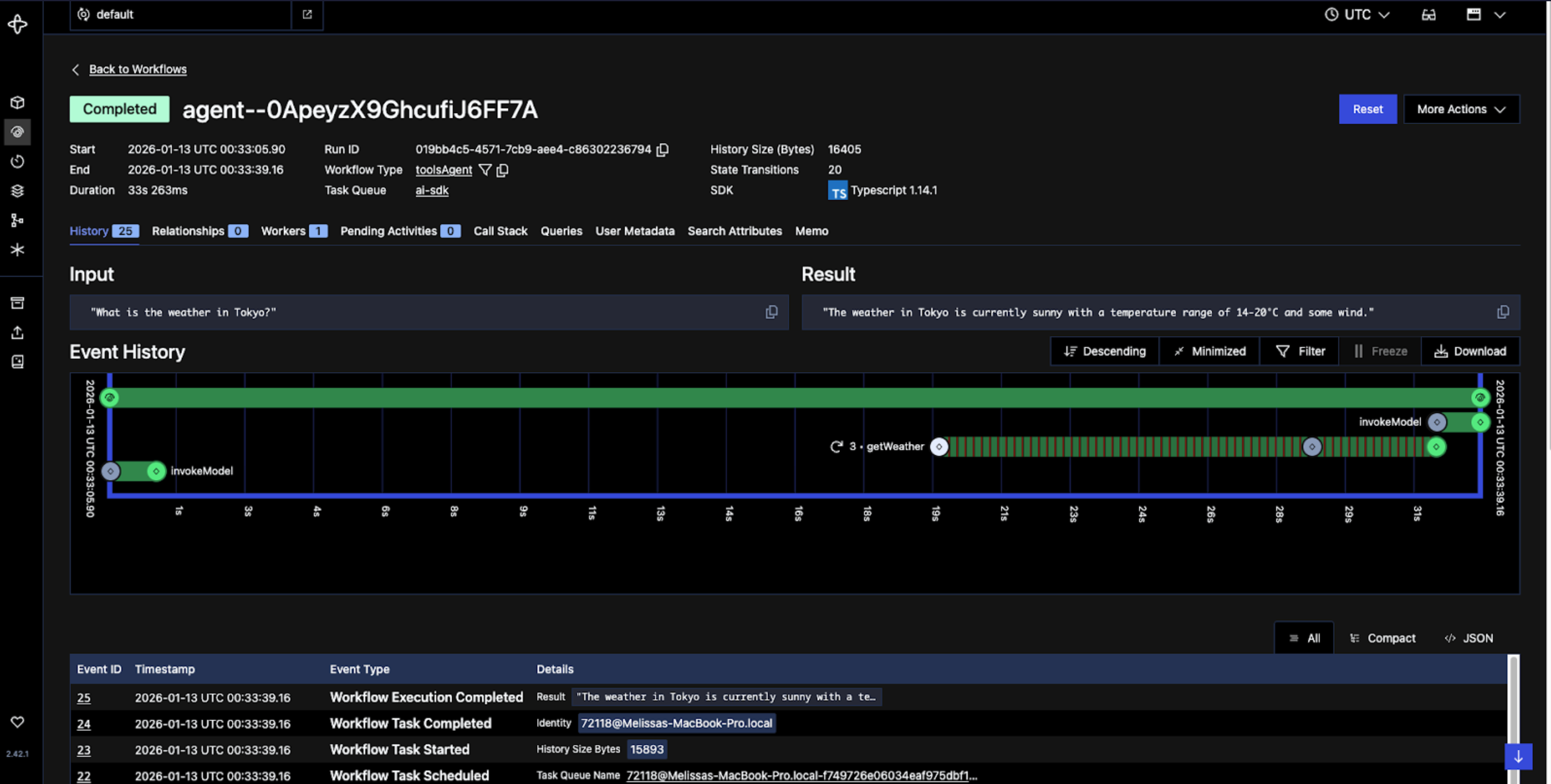This screenshot has height=784, width=1551.
Task: Open the UTC timezone dropdown
Action: [1357, 15]
